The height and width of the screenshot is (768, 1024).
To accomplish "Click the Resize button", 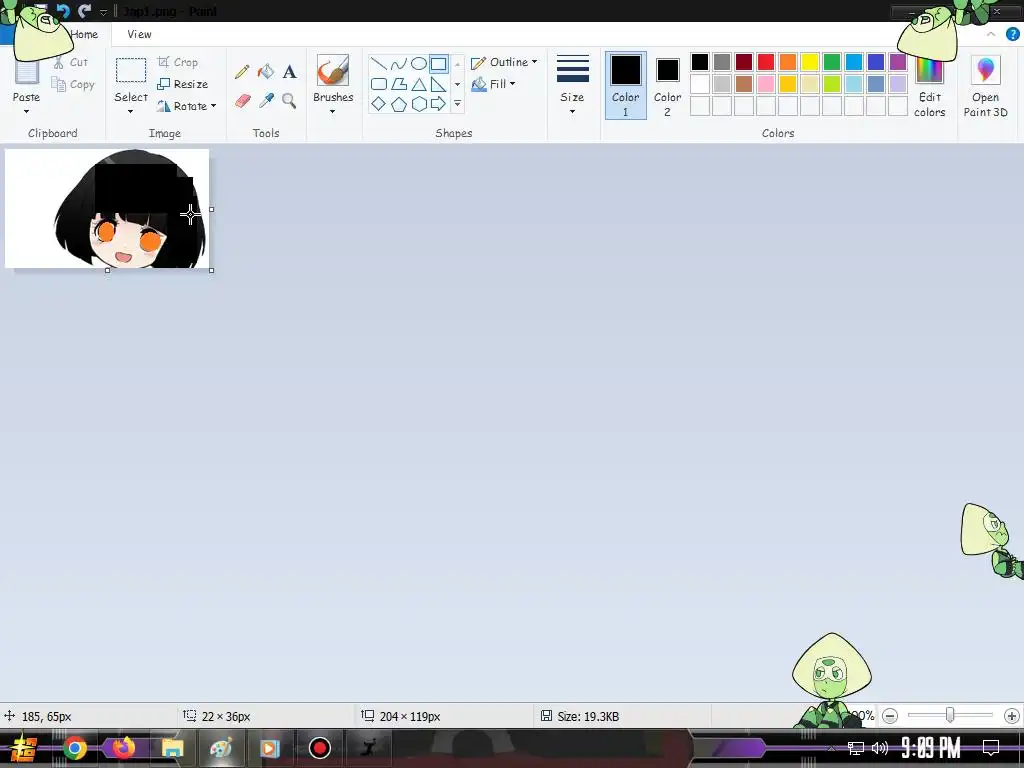I will 183,84.
